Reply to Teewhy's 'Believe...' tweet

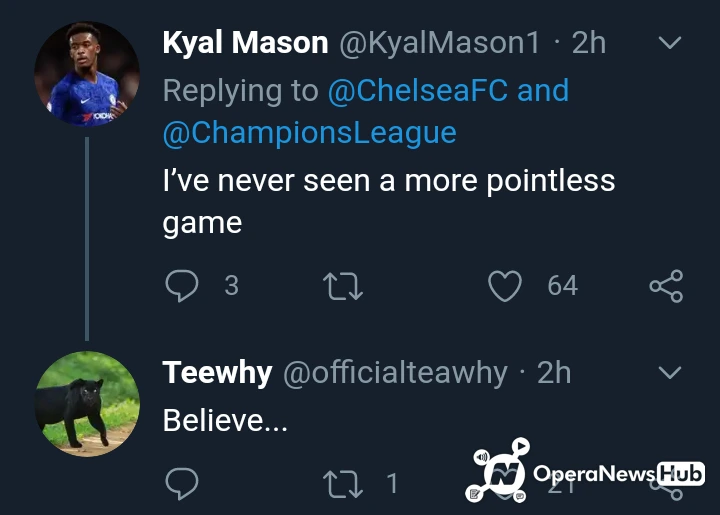click(182, 484)
